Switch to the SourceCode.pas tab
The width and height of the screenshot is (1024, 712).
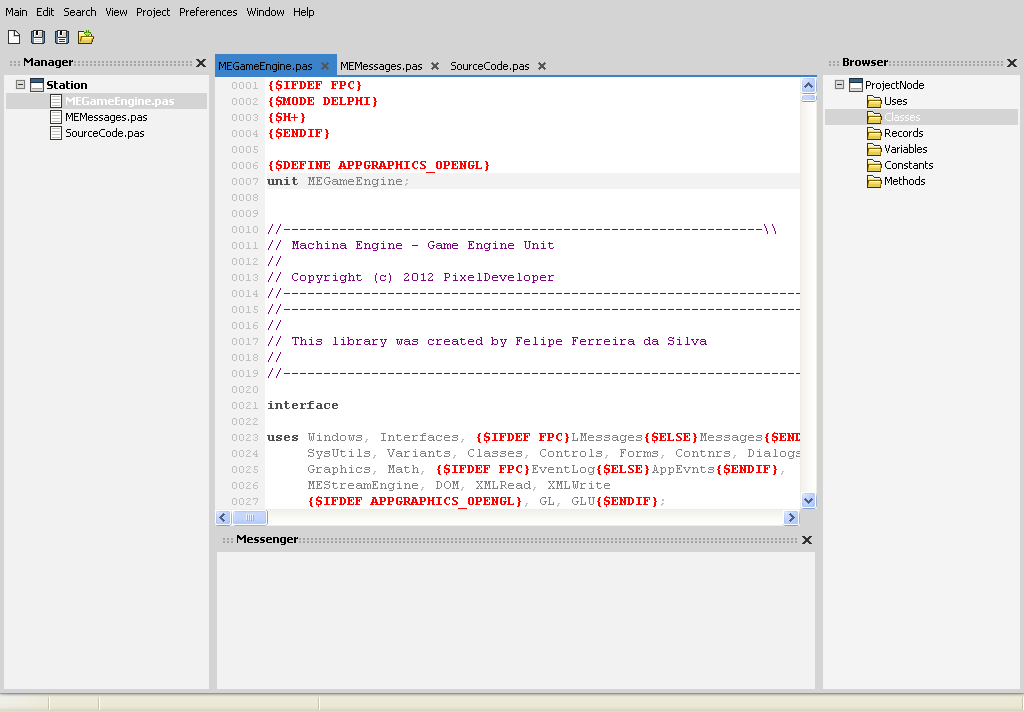click(490, 67)
